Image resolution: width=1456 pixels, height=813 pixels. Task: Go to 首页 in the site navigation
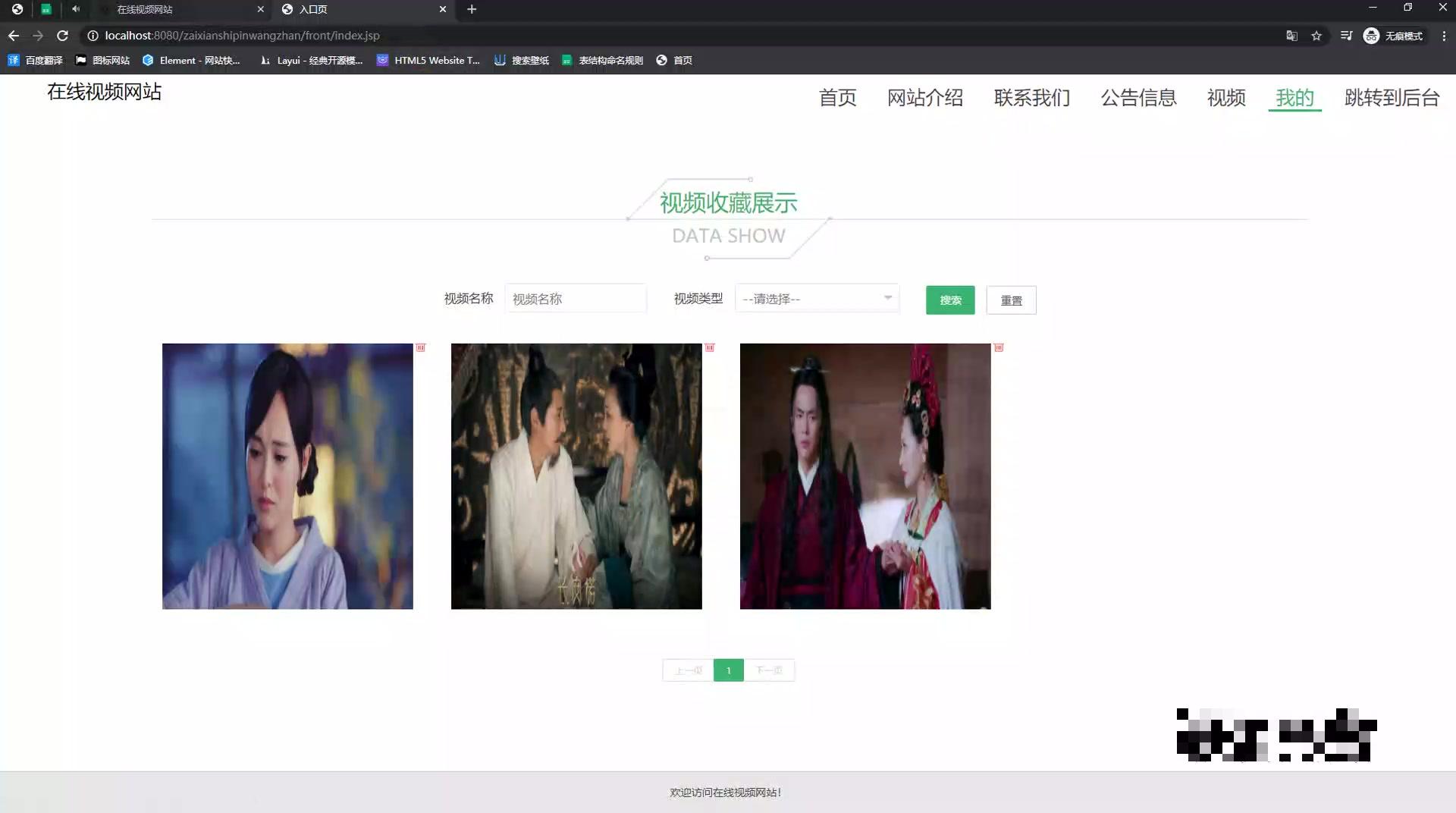(837, 98)
